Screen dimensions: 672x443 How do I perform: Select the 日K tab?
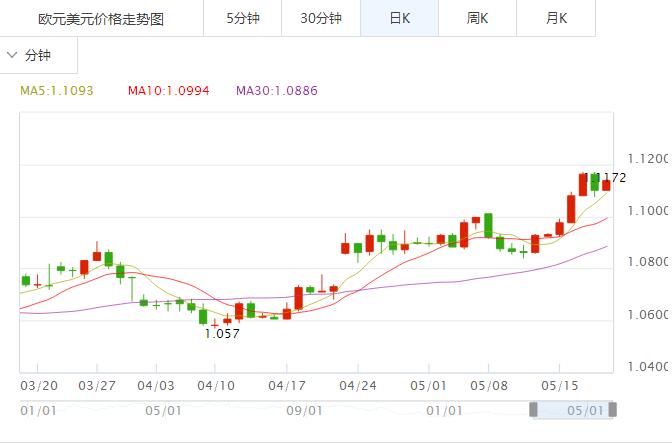coord(399,18)
